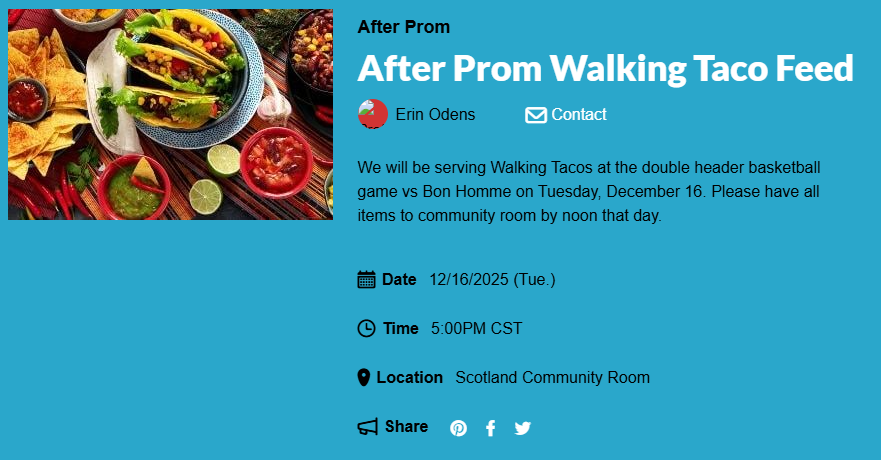The image size is (881, 460).
Task: Open the Contact link
Action: (x=579, y=115)
